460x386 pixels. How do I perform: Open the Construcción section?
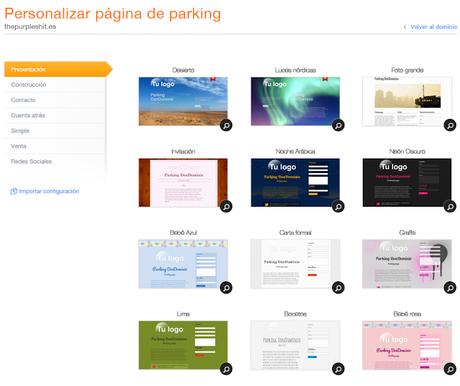[55, 85]
